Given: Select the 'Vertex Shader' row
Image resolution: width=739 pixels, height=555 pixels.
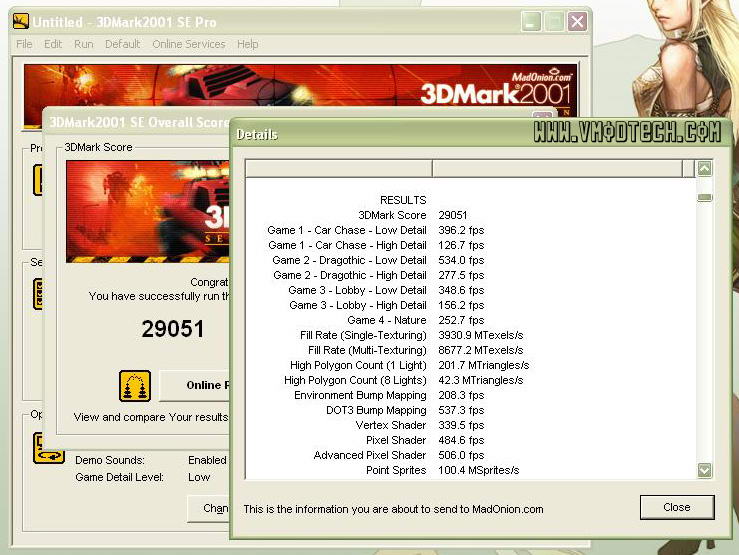Looking at the screenshot, I should click(x=470, y=425).
